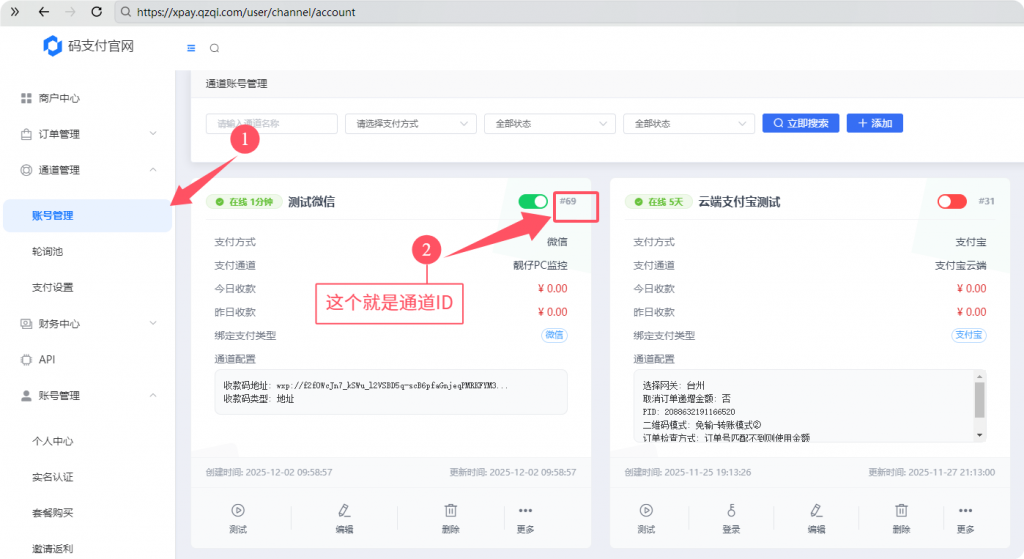Open 更多 options on 云端支付宝测试 card

tap(965, 519)
